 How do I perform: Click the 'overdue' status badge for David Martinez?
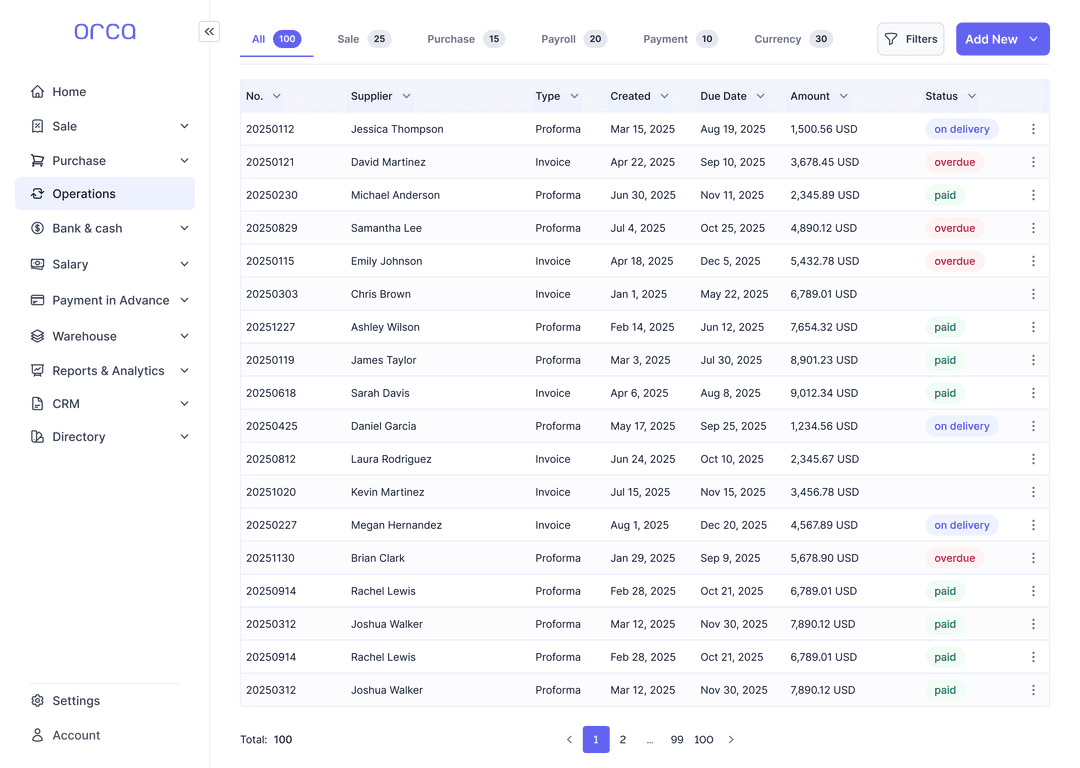[955, 162]
